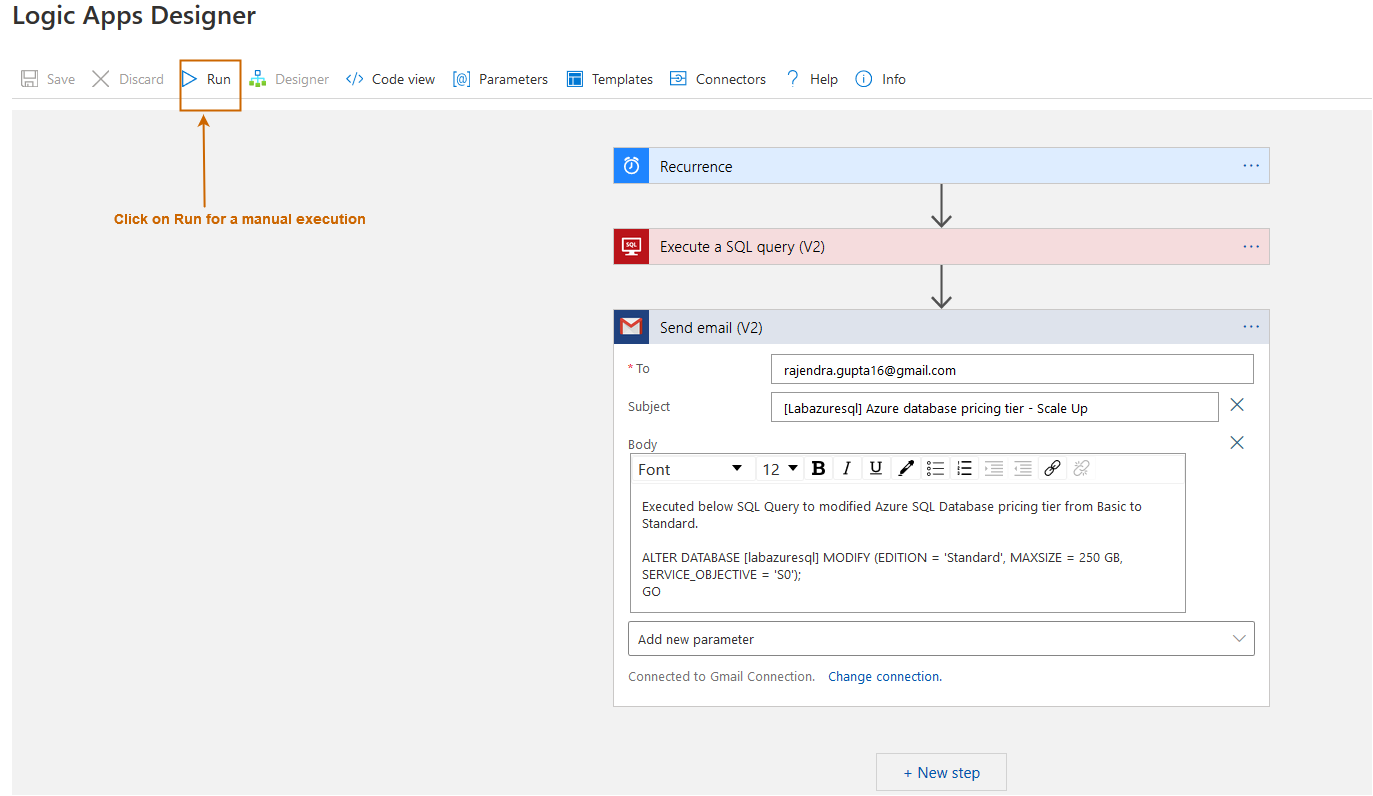Click the Help question mark icon
The width and height of the screenshot is (1373, 796).
click(x=793, y=79)
